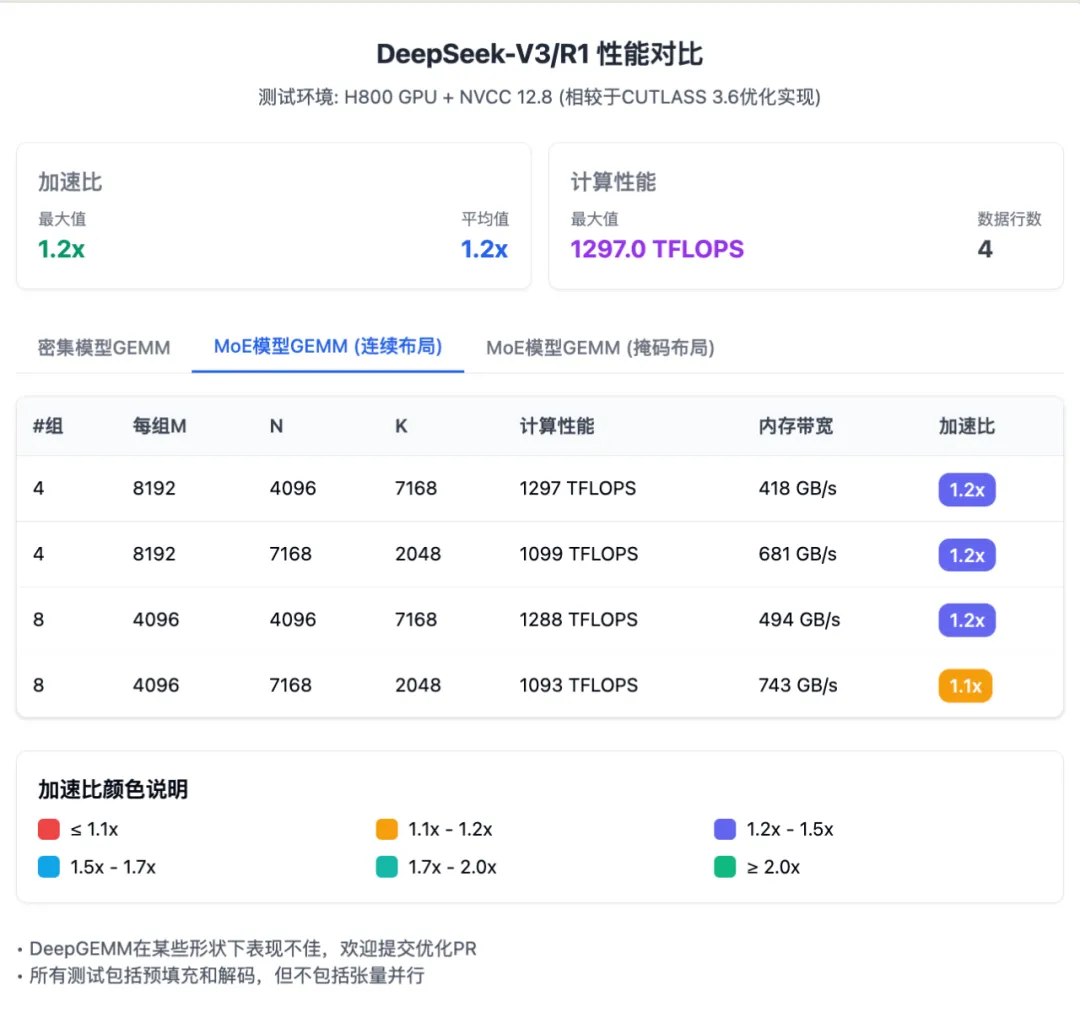
Task: Click the 所有测试包括预填充和解码 footnote
Action: (227, 976)
